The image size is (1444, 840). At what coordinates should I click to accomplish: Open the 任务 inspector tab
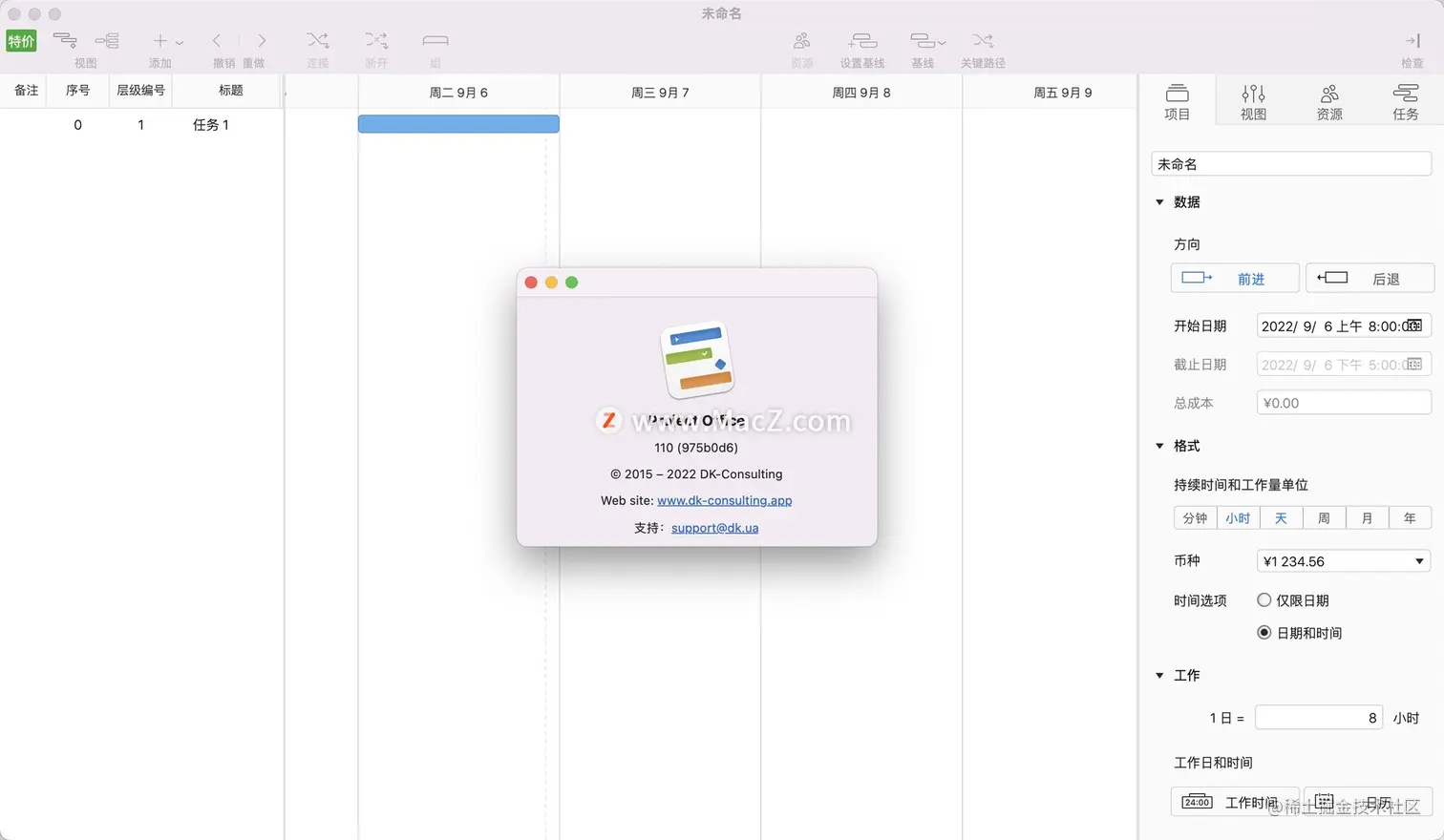coord(1406,101)
